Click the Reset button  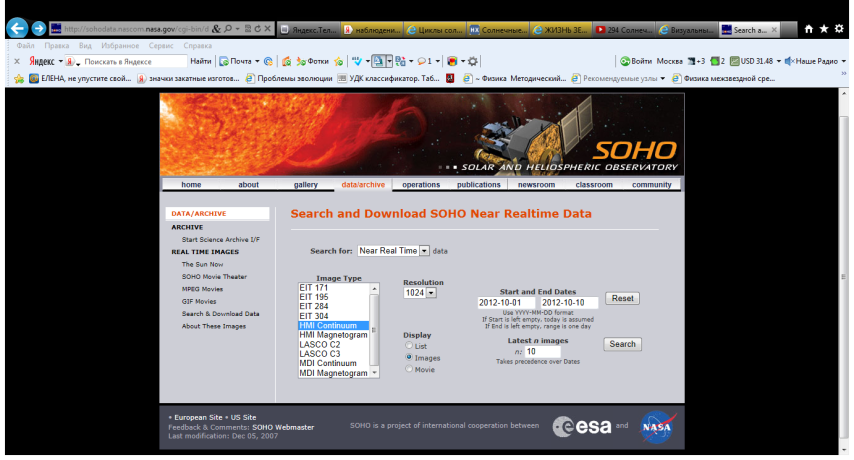(623, 298)
